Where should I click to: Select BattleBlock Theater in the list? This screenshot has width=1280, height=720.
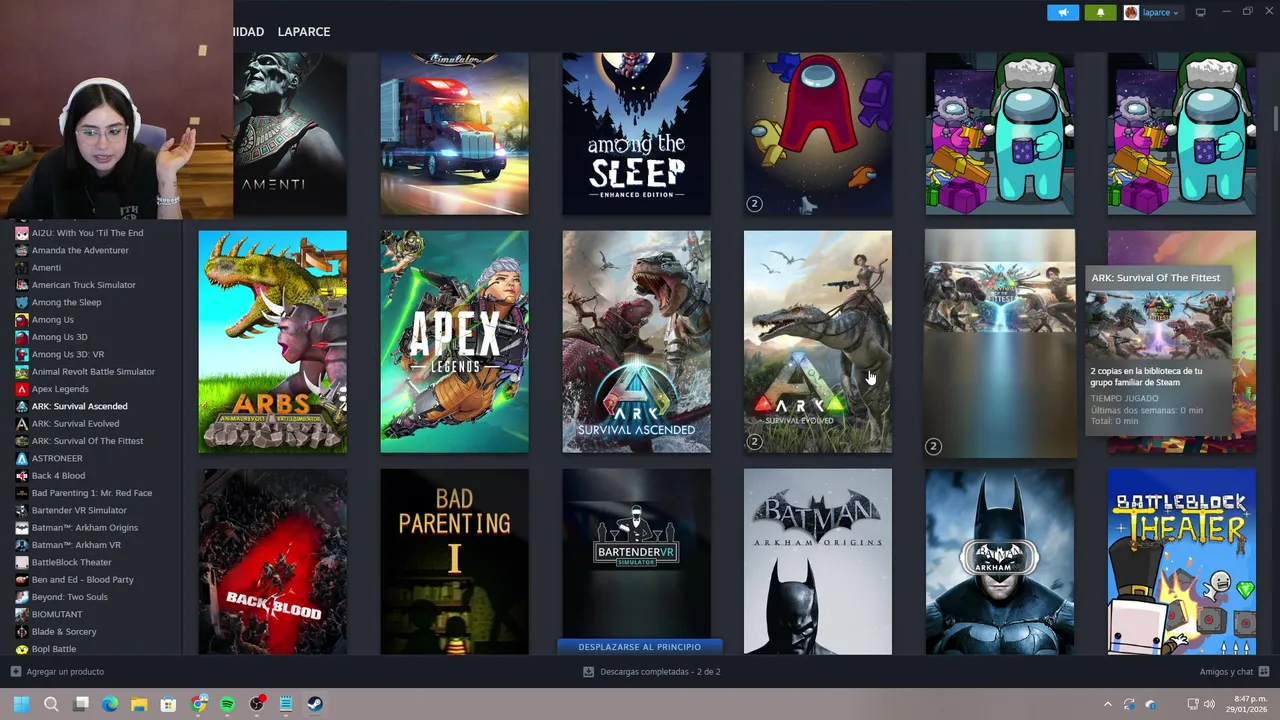(x=71, y=562)
